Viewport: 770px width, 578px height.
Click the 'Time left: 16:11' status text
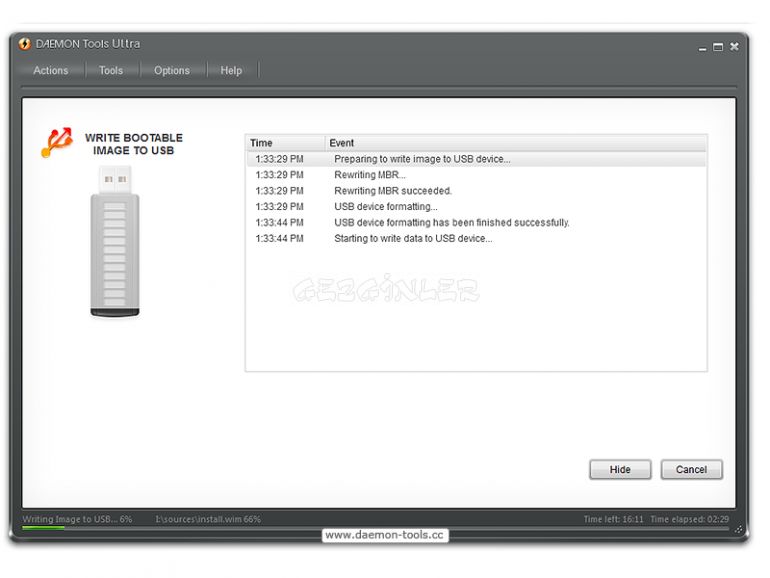pos(613,519)
